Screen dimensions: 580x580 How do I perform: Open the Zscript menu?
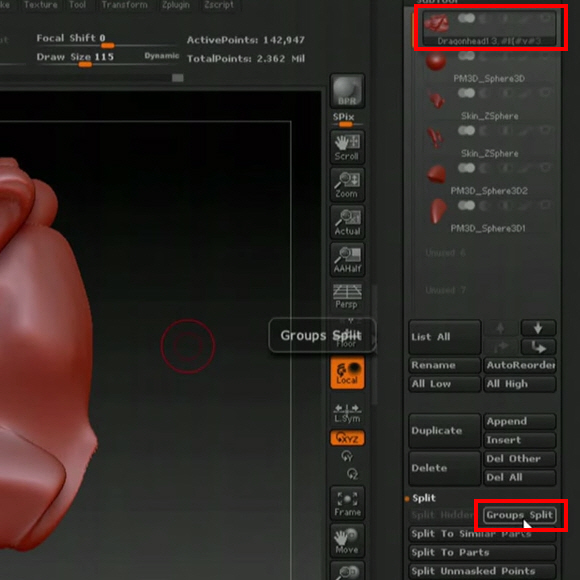point(219,5)
